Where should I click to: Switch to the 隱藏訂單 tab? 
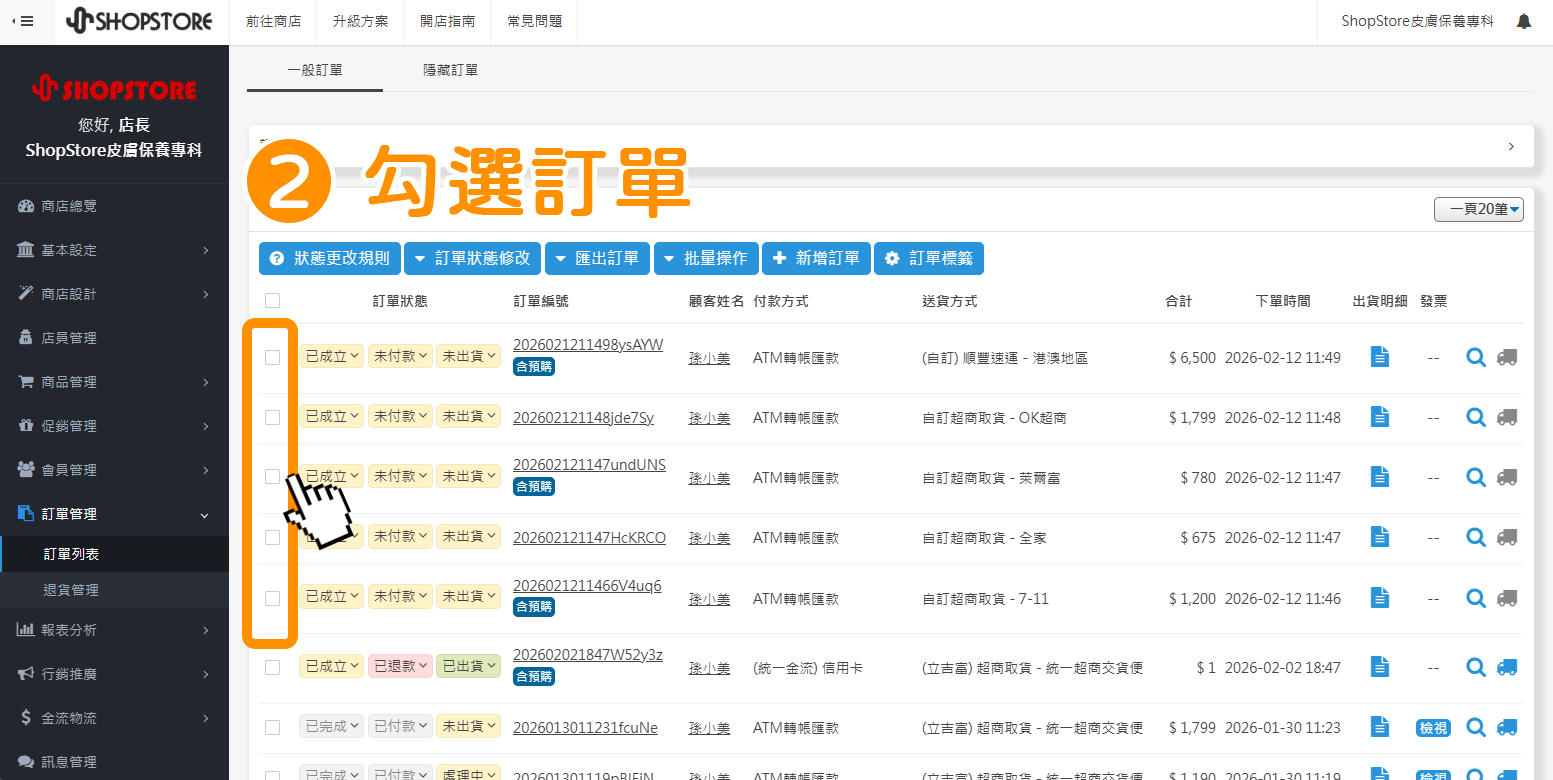(x=451, y=69)
